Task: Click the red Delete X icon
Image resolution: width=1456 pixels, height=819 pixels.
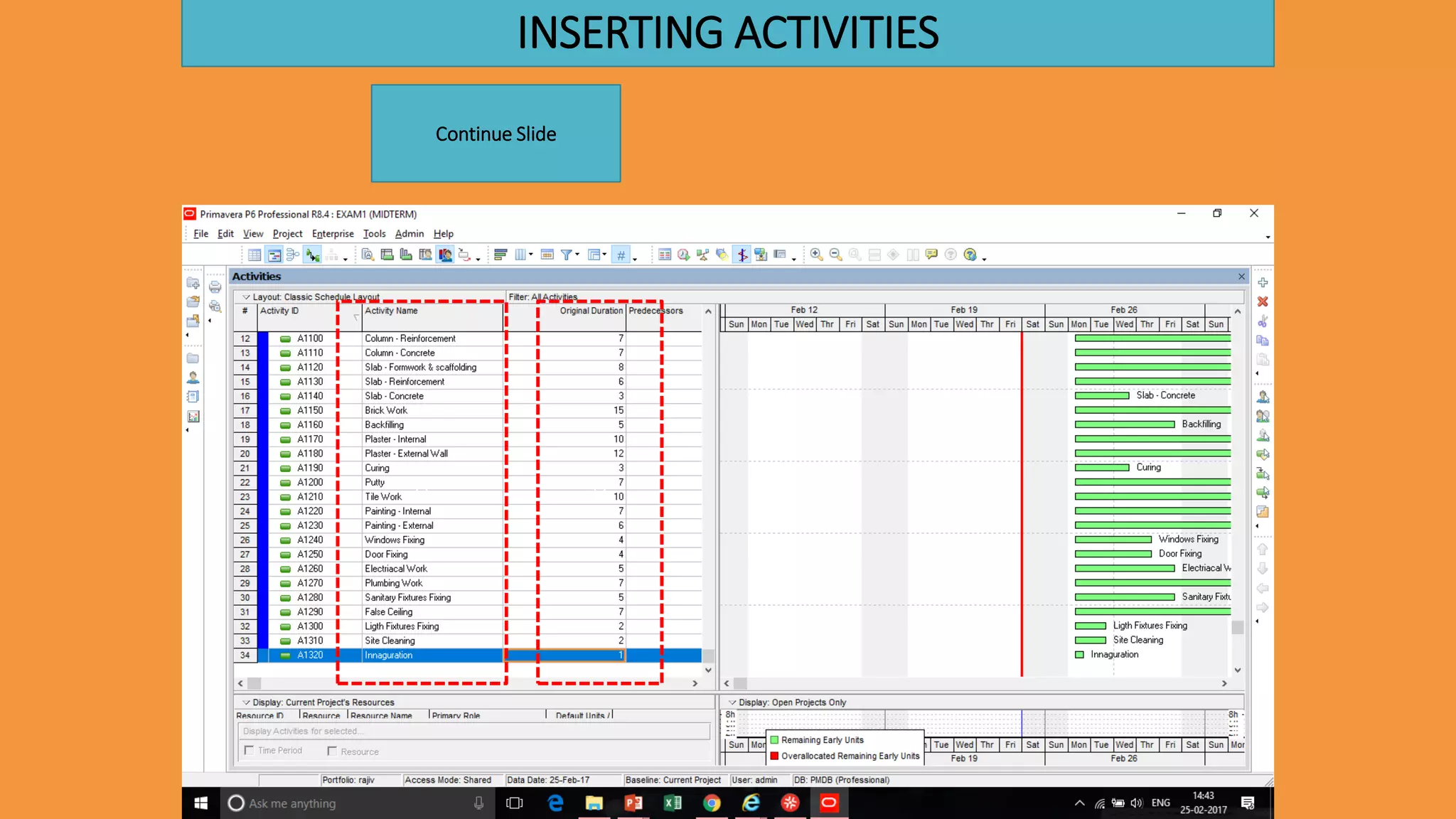Action: click(1263, 302)
